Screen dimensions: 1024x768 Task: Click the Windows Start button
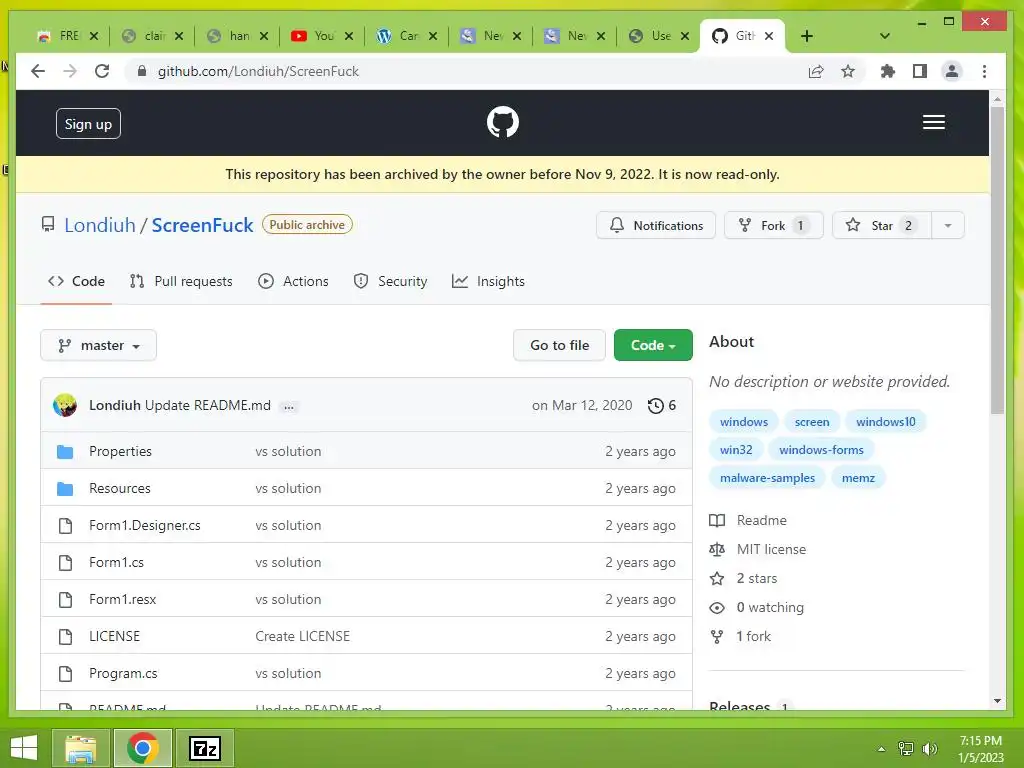(x=24, y=748)
